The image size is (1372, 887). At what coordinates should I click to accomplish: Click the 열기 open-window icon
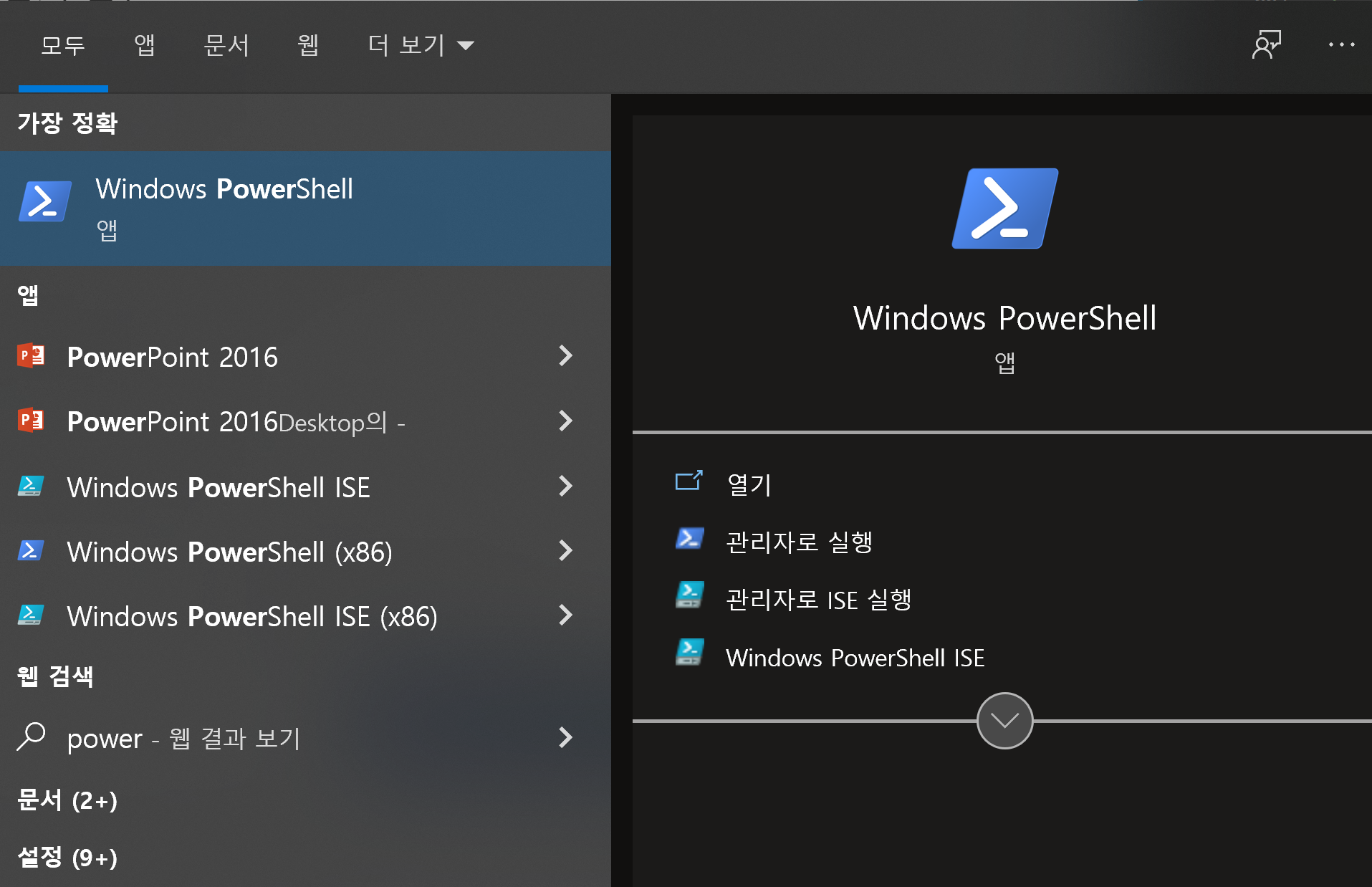[x=689, y=481]
